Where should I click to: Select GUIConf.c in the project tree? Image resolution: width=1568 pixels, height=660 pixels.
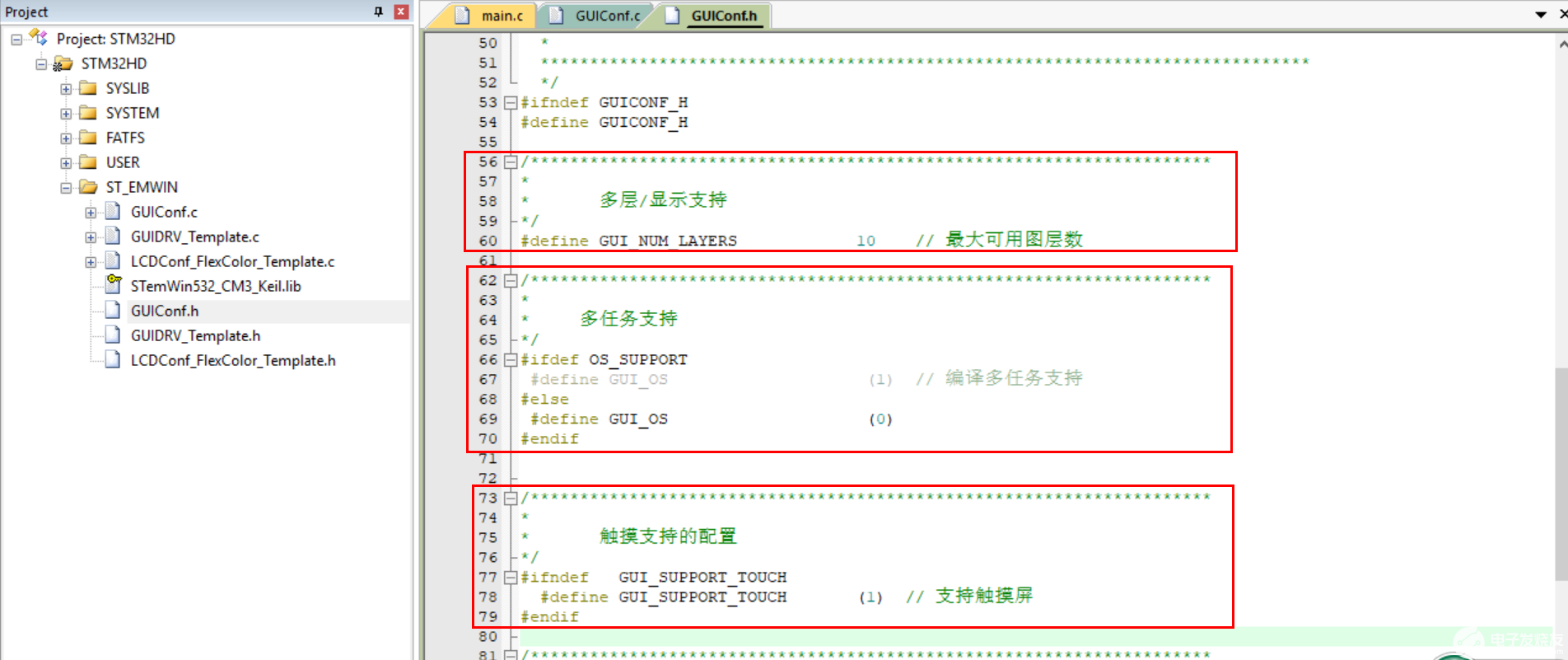164,212
